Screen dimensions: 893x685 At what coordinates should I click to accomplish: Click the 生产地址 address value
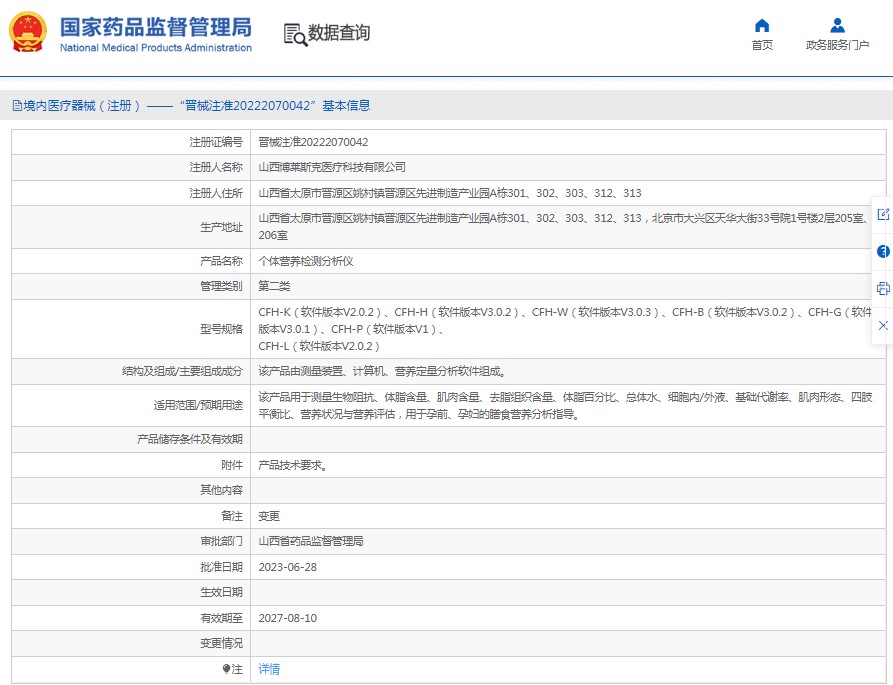click(x=564, y=227)
